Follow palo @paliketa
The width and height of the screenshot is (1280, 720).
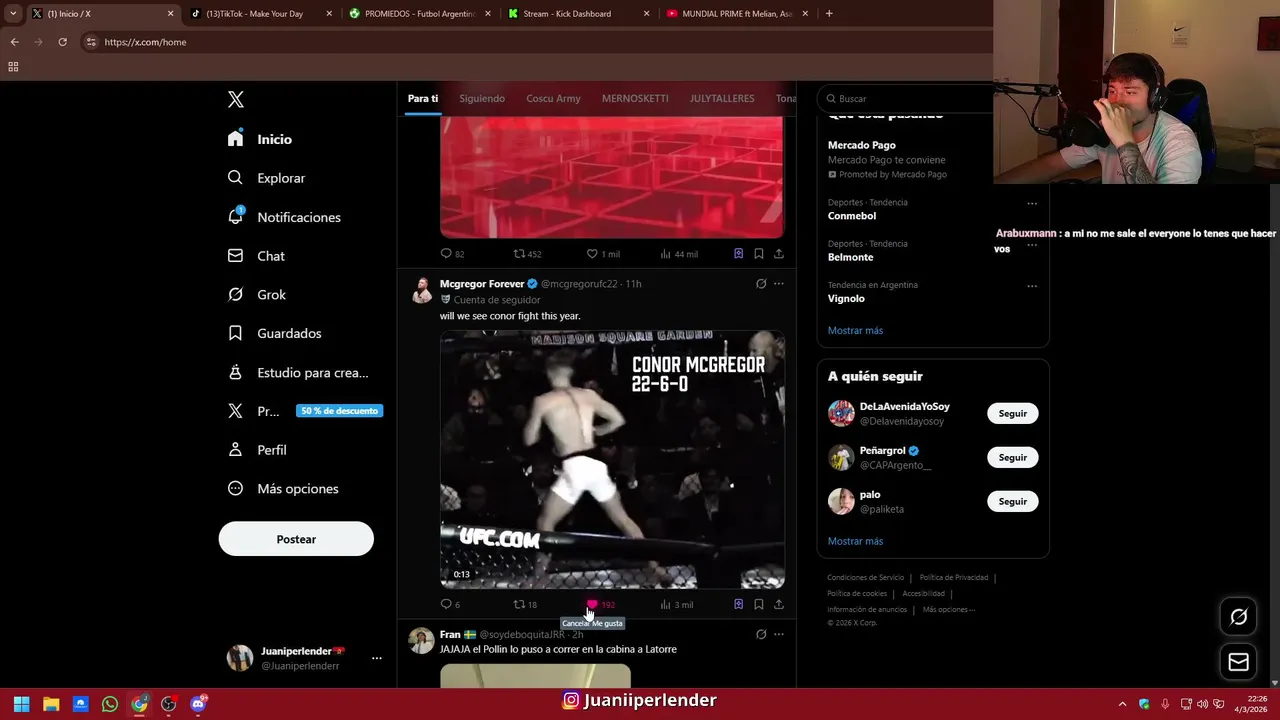1012,501
